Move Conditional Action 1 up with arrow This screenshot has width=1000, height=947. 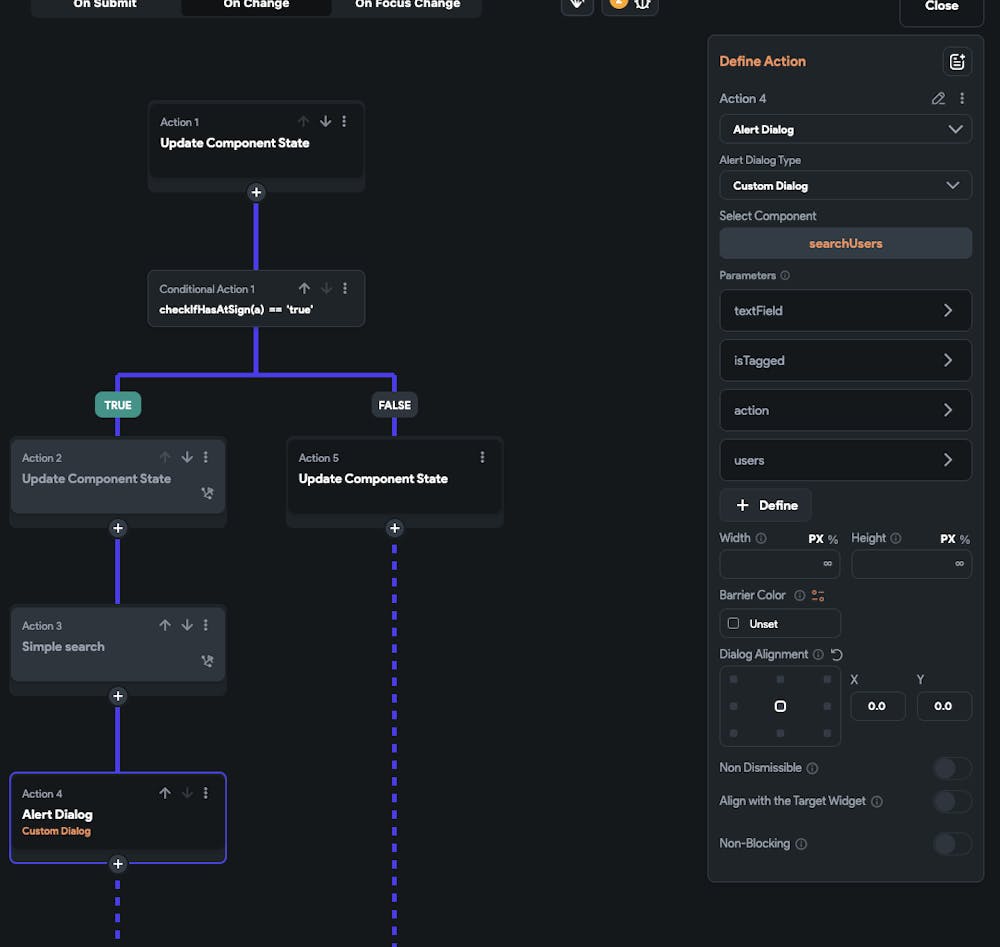304,288
